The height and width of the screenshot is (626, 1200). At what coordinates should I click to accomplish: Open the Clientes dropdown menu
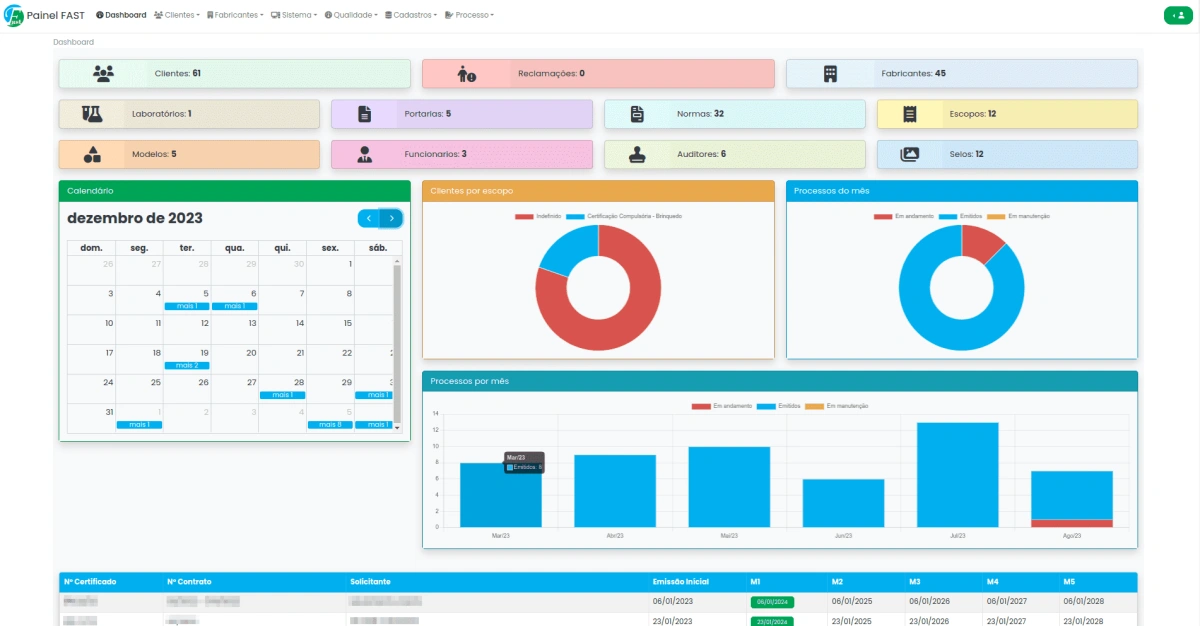point(177,15)
